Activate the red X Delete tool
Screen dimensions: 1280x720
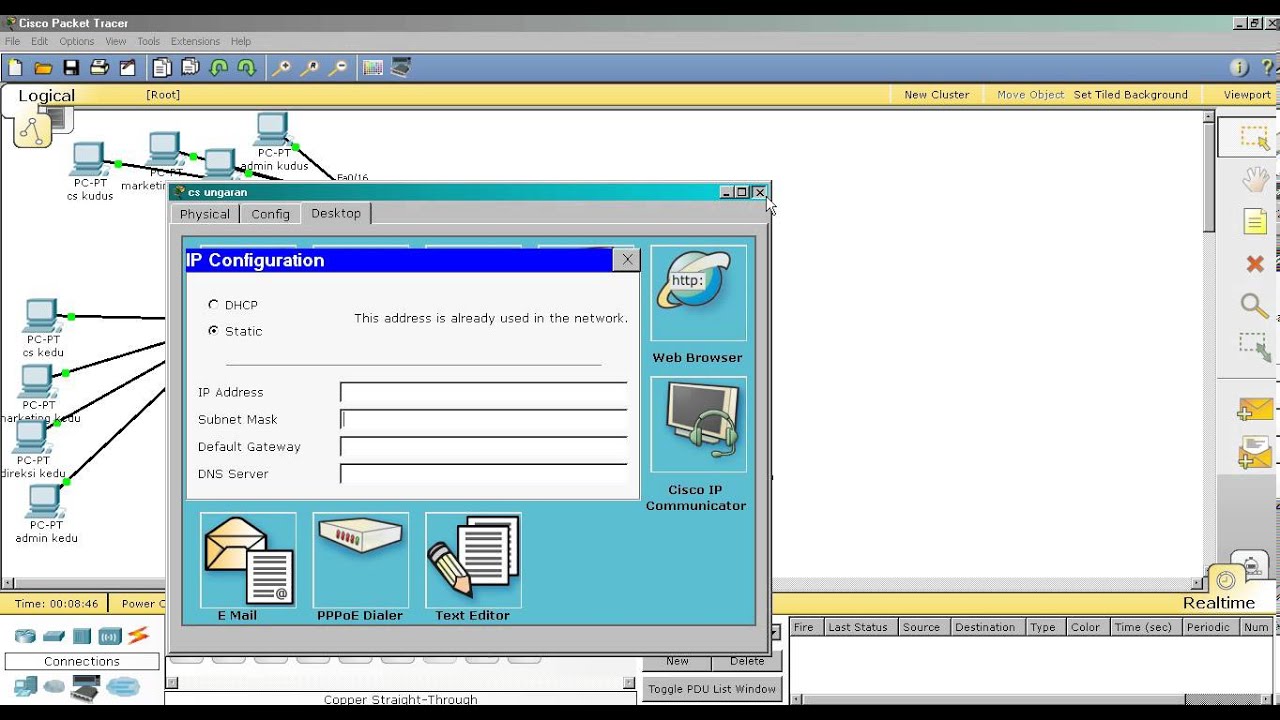(1255, 264)
